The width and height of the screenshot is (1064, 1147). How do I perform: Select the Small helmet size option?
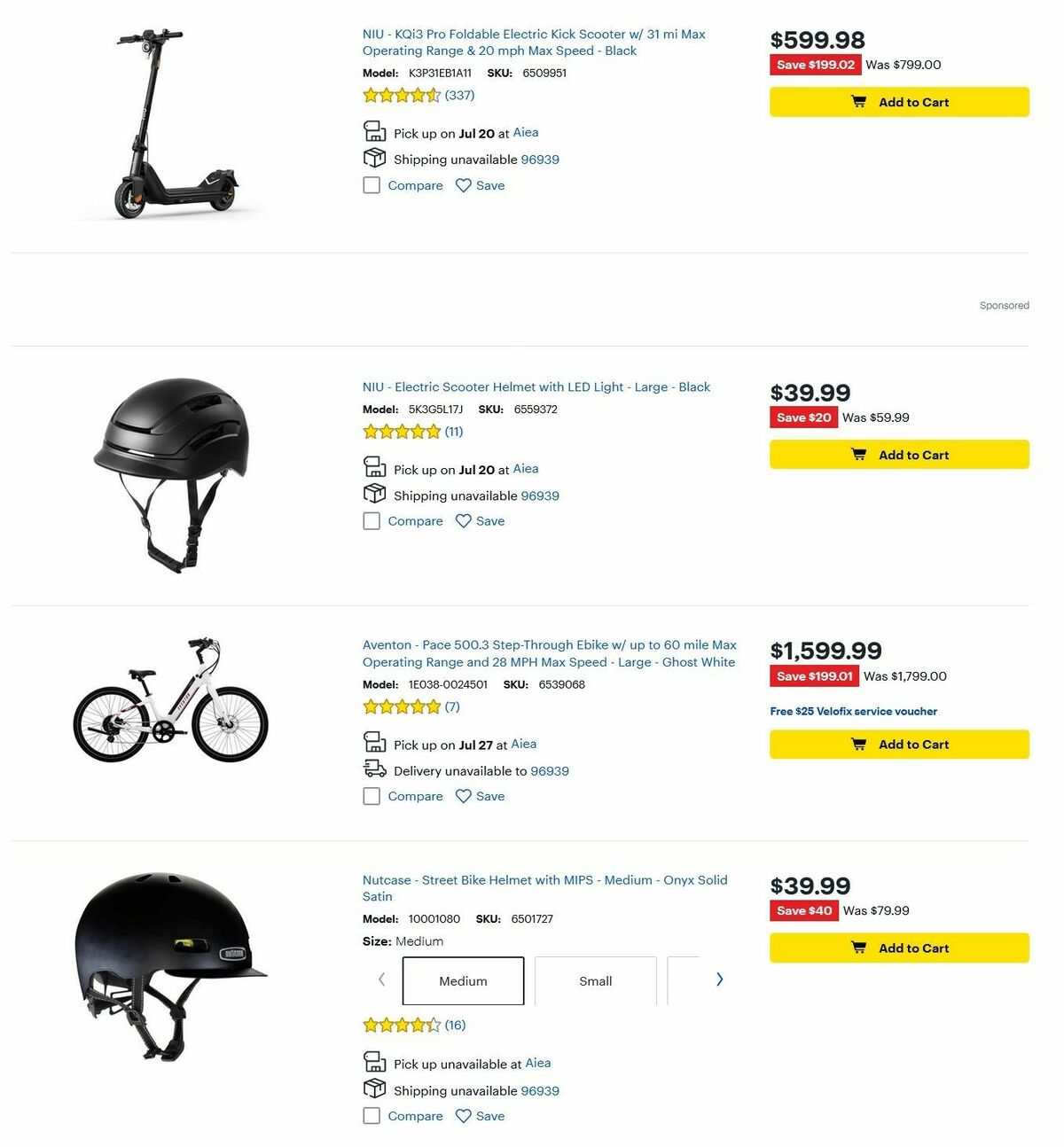coord(595,980)
